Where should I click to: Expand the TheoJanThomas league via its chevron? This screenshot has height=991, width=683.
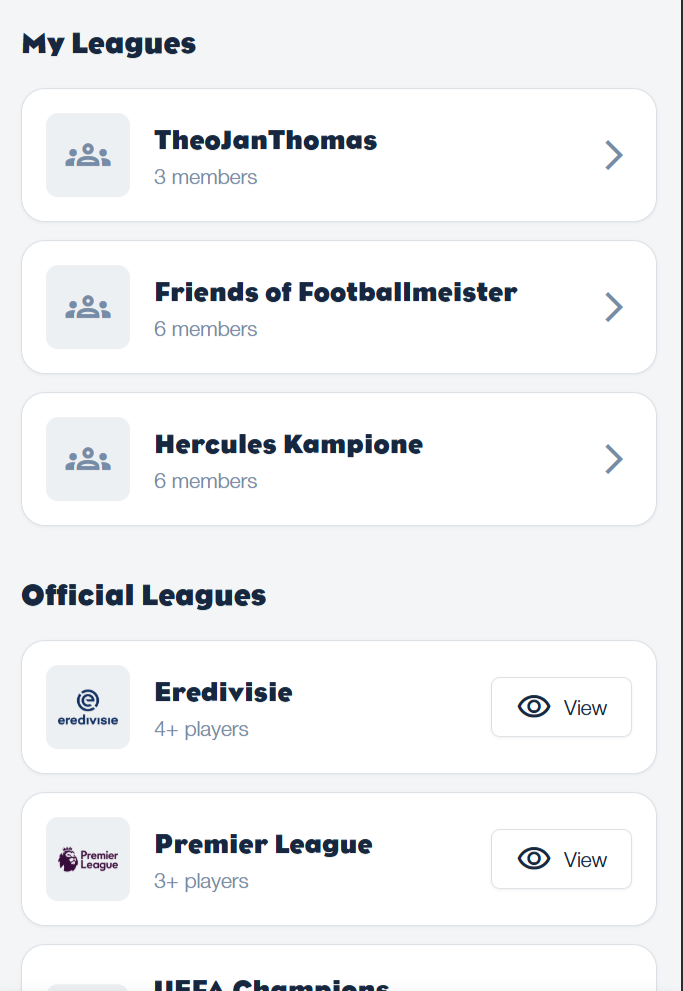coord(613,155)
